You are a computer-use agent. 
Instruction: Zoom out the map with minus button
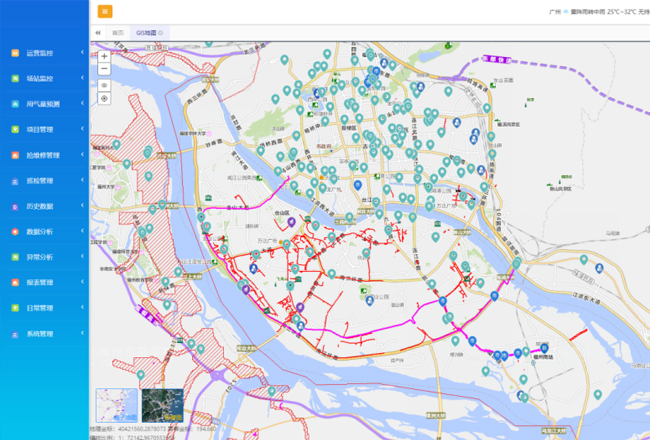[x=104, y=70]
